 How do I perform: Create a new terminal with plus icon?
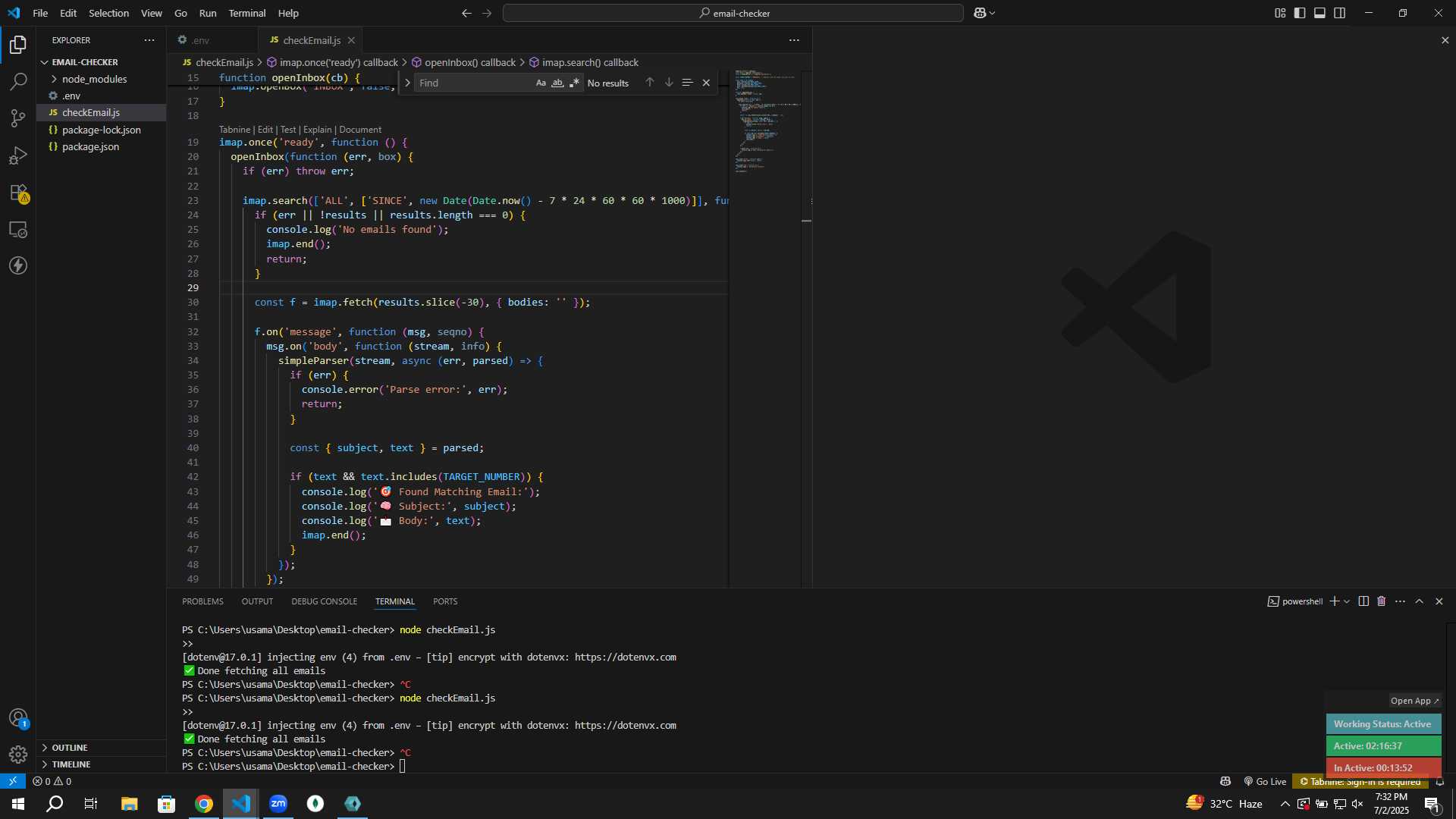pyautogui.click(x=1334, y=601)
